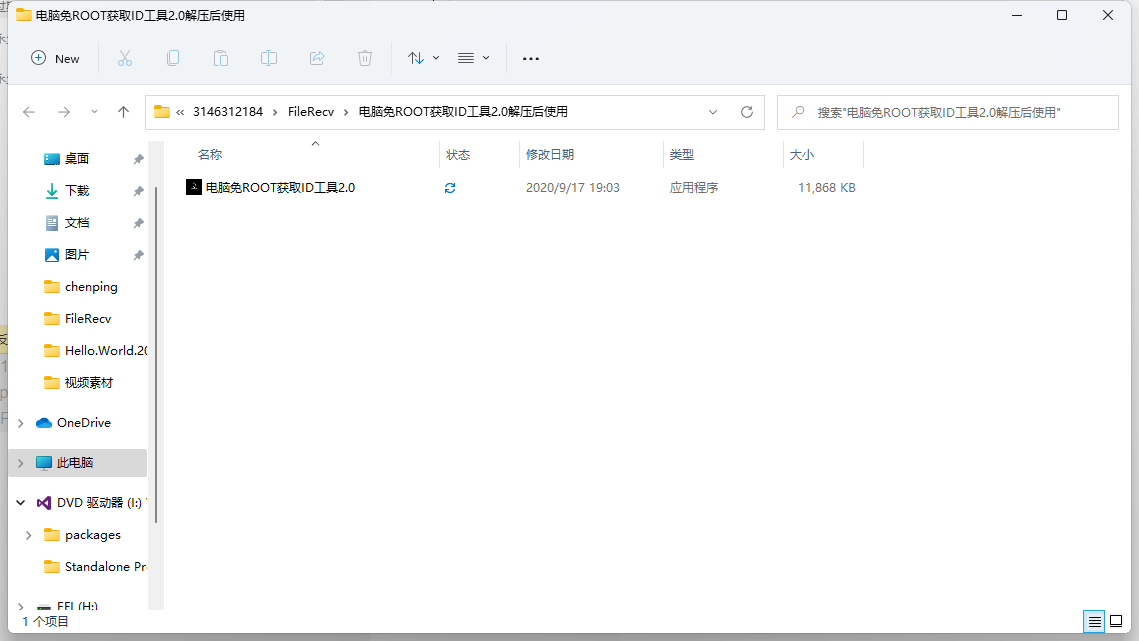Image resolution: width=1139 pixels, height=641 pixels.
Task: Click the sync status icon of the file
Action: 450,188
